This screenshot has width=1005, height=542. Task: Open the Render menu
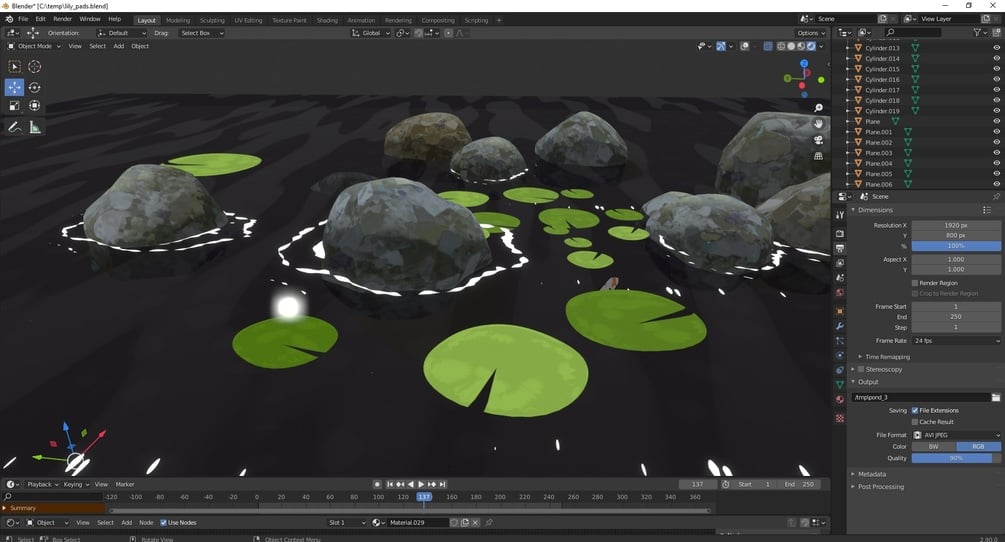[62, 19]
